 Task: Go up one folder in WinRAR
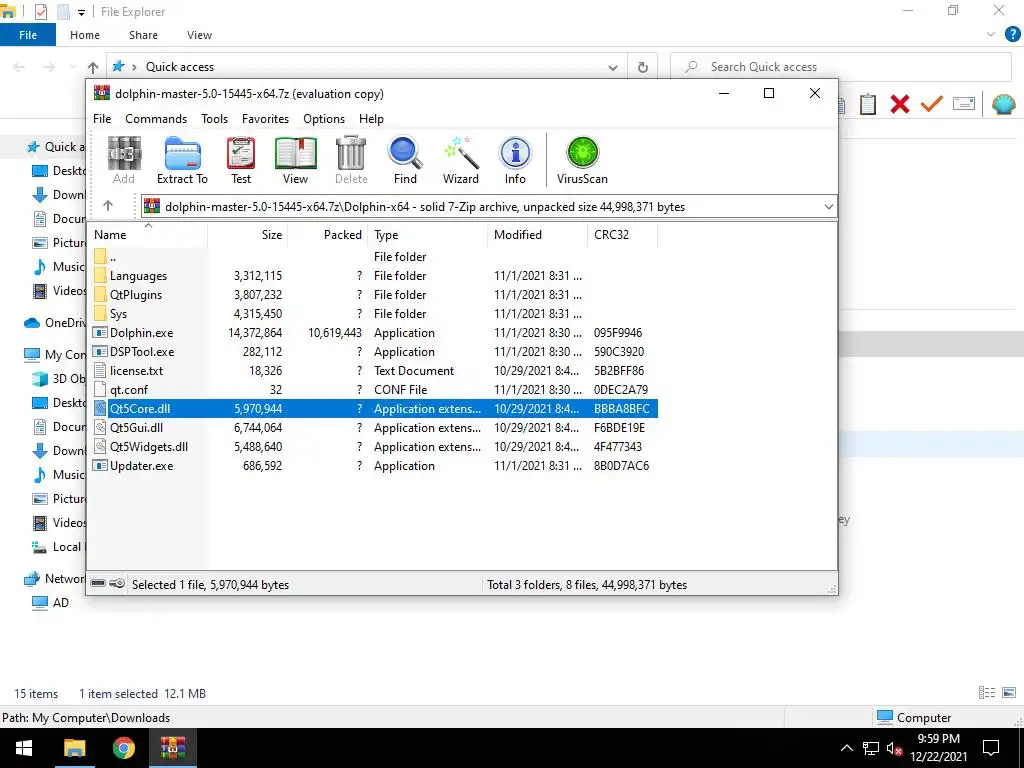click(108, 206)
